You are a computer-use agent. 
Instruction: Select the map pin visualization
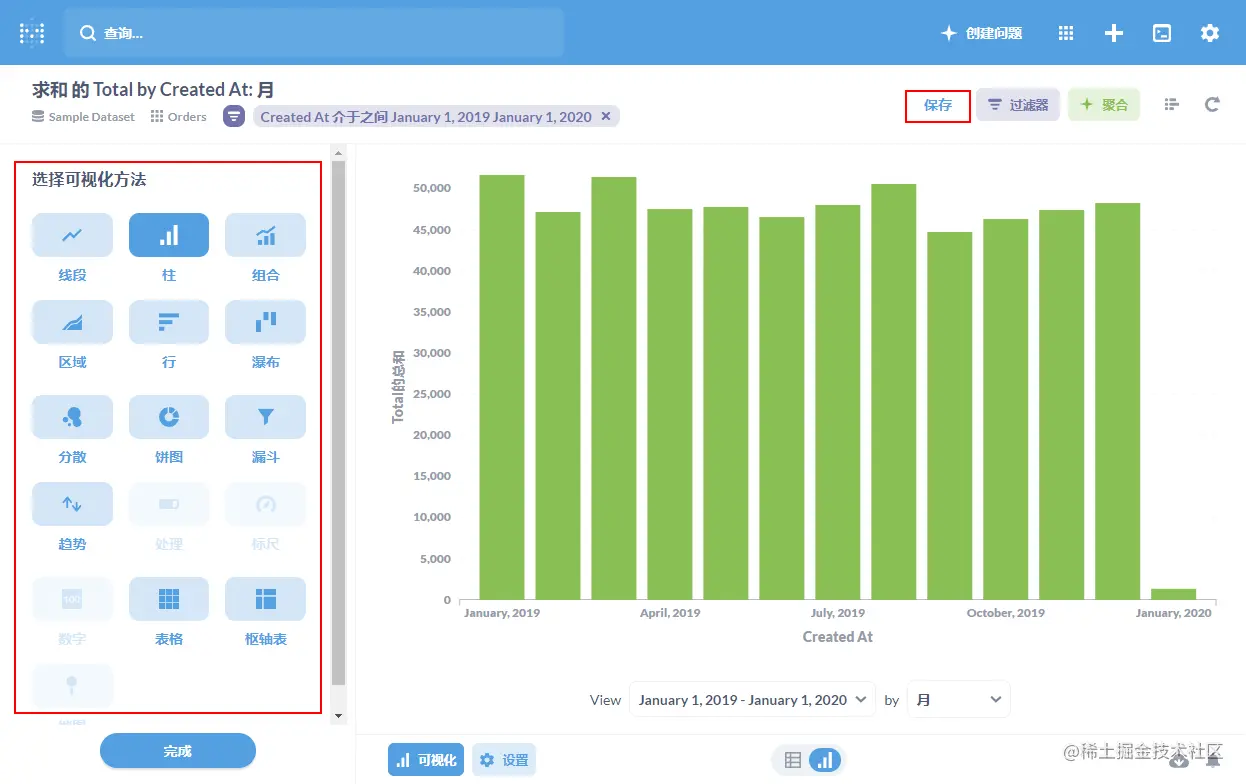[72, 686]
